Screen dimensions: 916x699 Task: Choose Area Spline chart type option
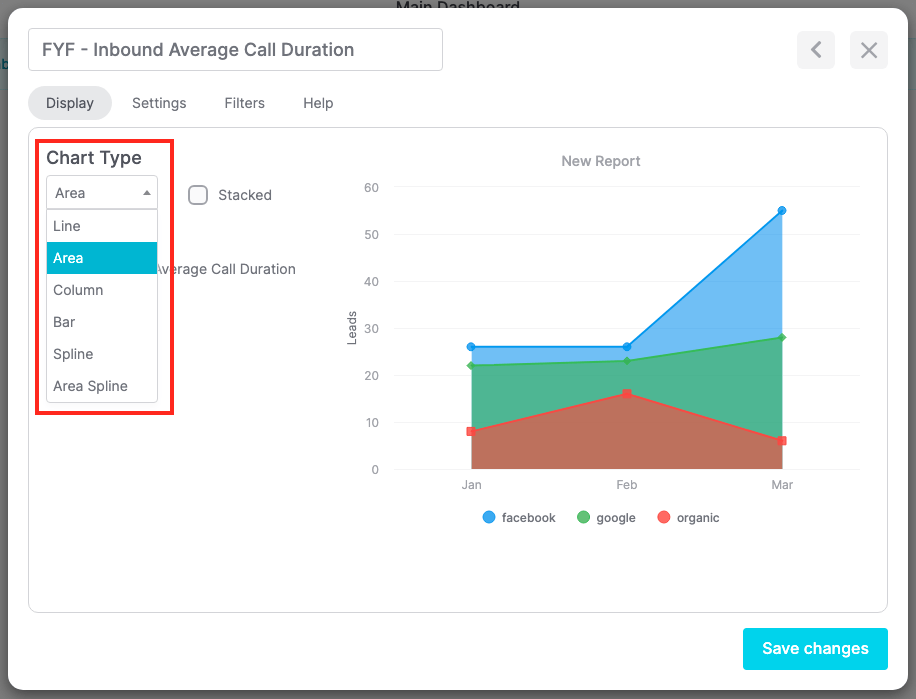pyautogui.click(x=102, y=387)
